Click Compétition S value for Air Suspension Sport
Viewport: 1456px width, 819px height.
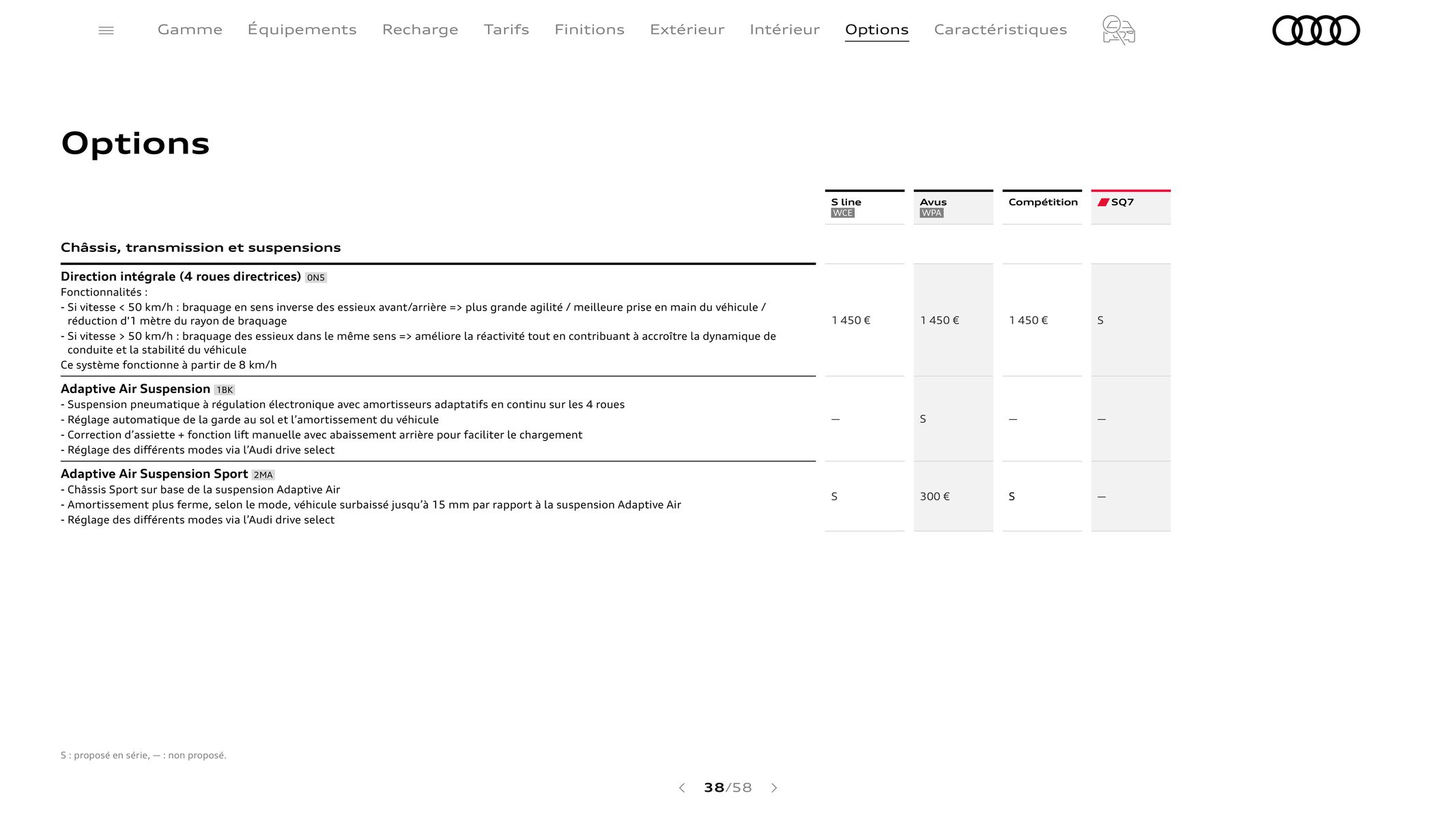pyautogui.click(x=1012, y=497)
